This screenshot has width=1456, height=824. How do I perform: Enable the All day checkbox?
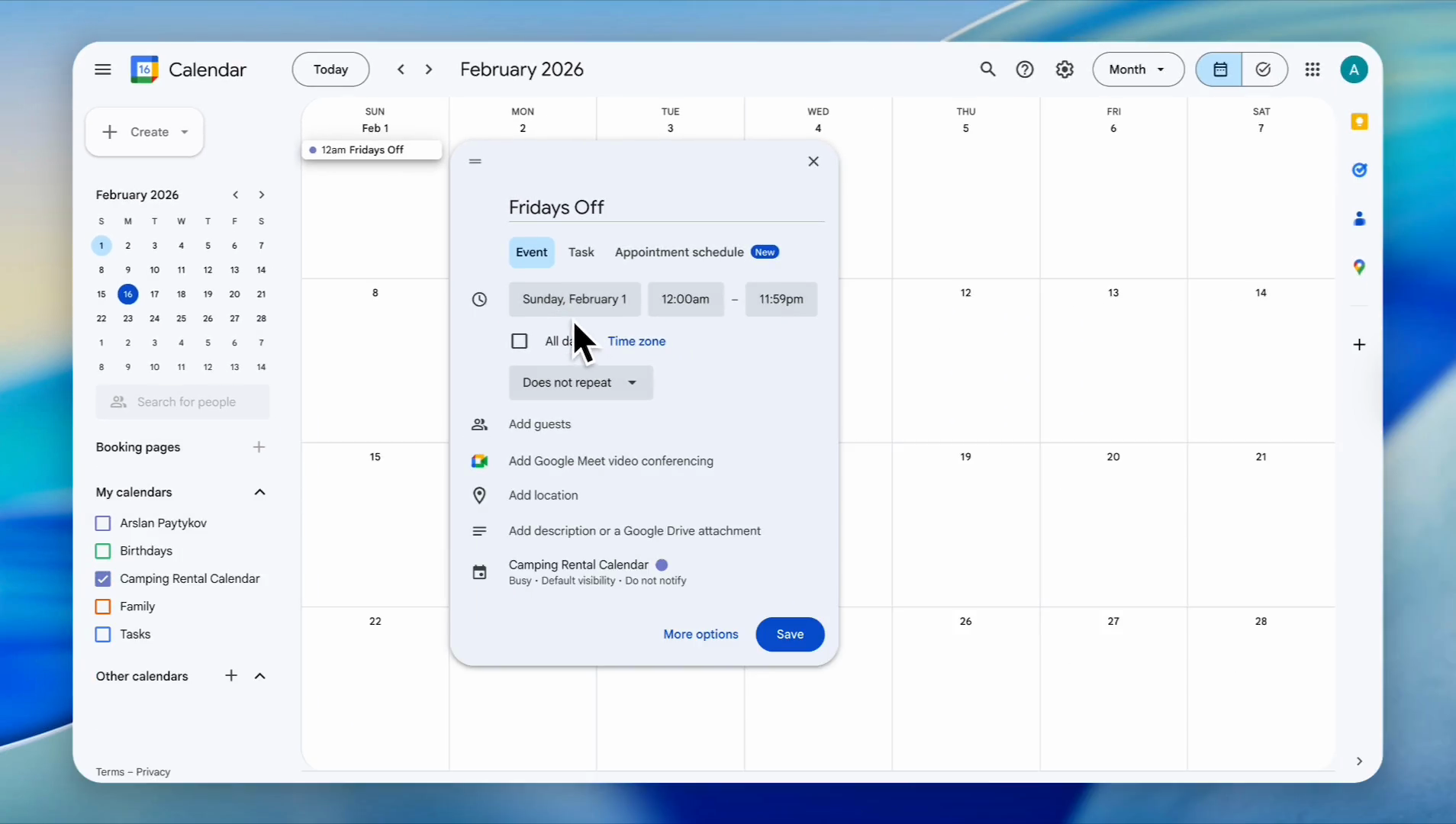[520, 341]
